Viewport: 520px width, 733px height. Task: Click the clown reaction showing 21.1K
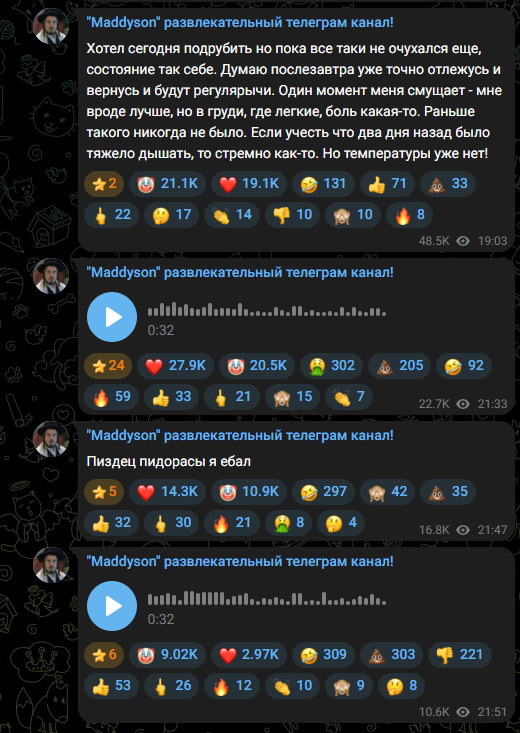pos(167,184)
